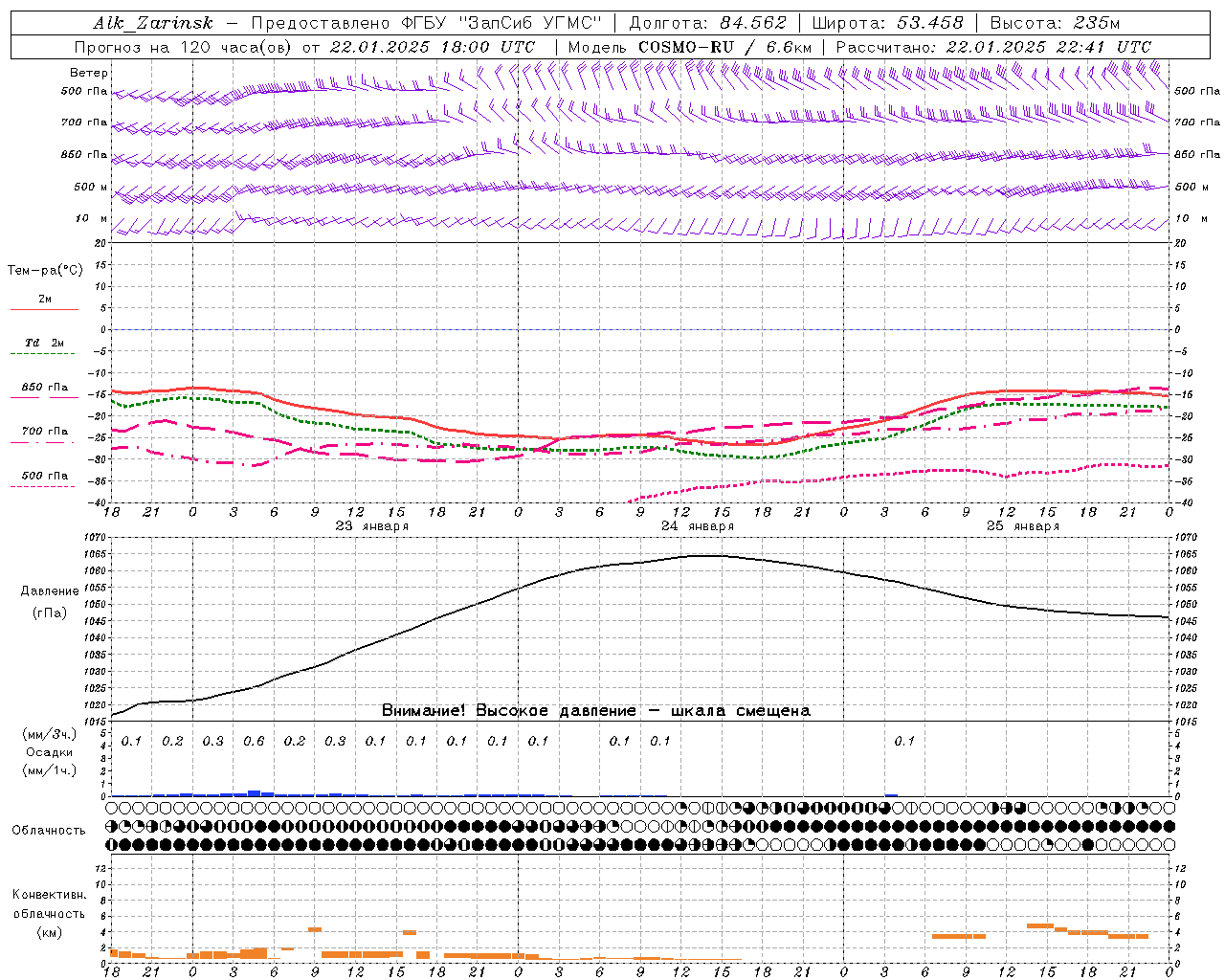
Task: Click the Широта: 53.458 latitude value
Action: coord(887,23)
